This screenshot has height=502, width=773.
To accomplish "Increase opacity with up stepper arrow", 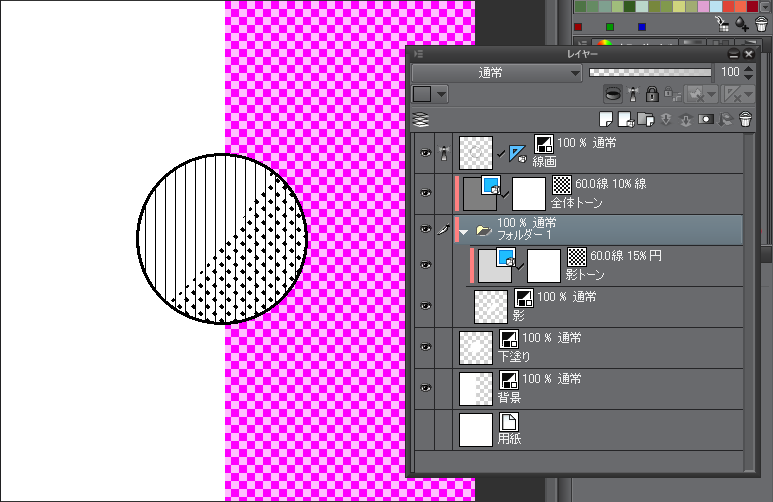I will click(x=749, y=69).
